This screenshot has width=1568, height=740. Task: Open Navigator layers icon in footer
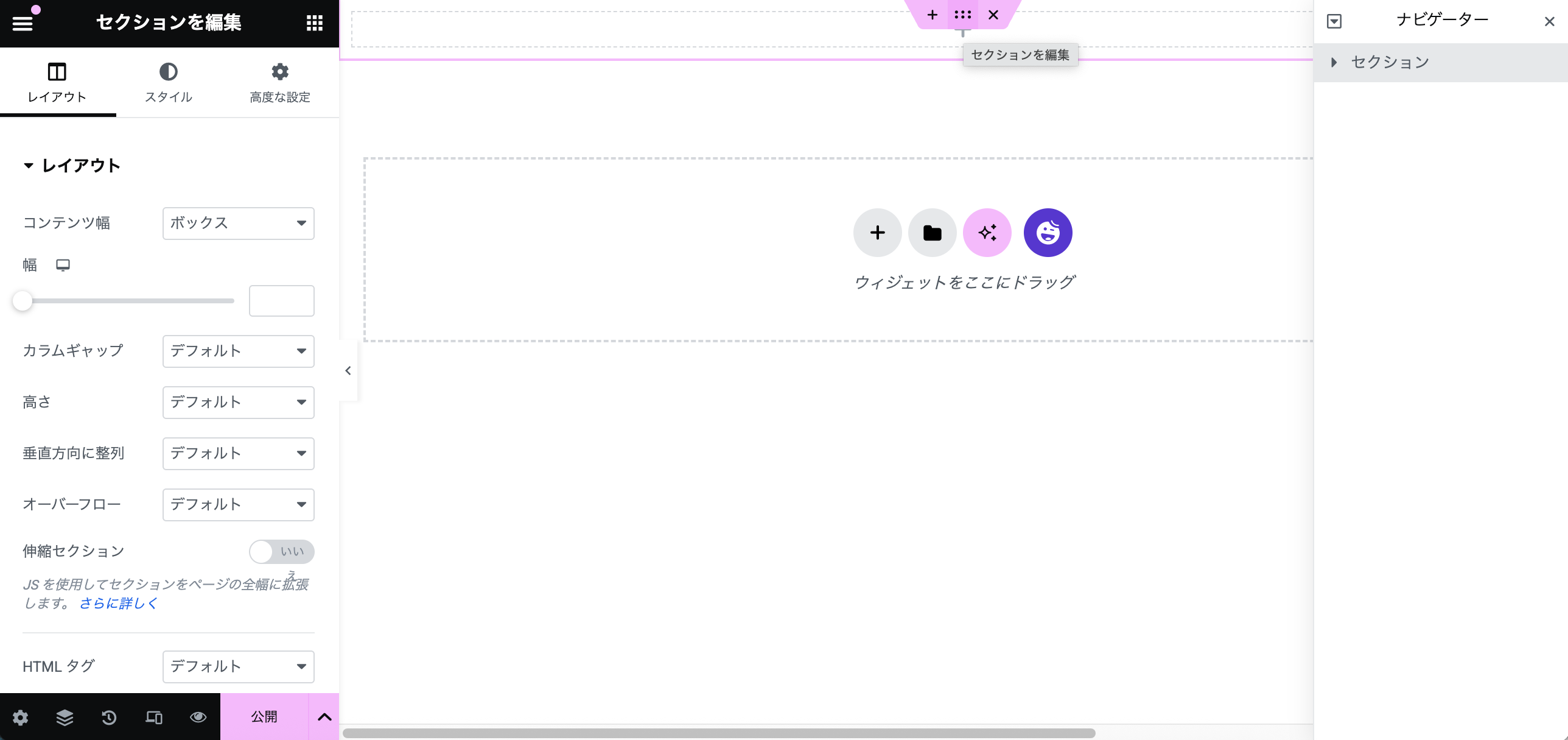(65, 717)
